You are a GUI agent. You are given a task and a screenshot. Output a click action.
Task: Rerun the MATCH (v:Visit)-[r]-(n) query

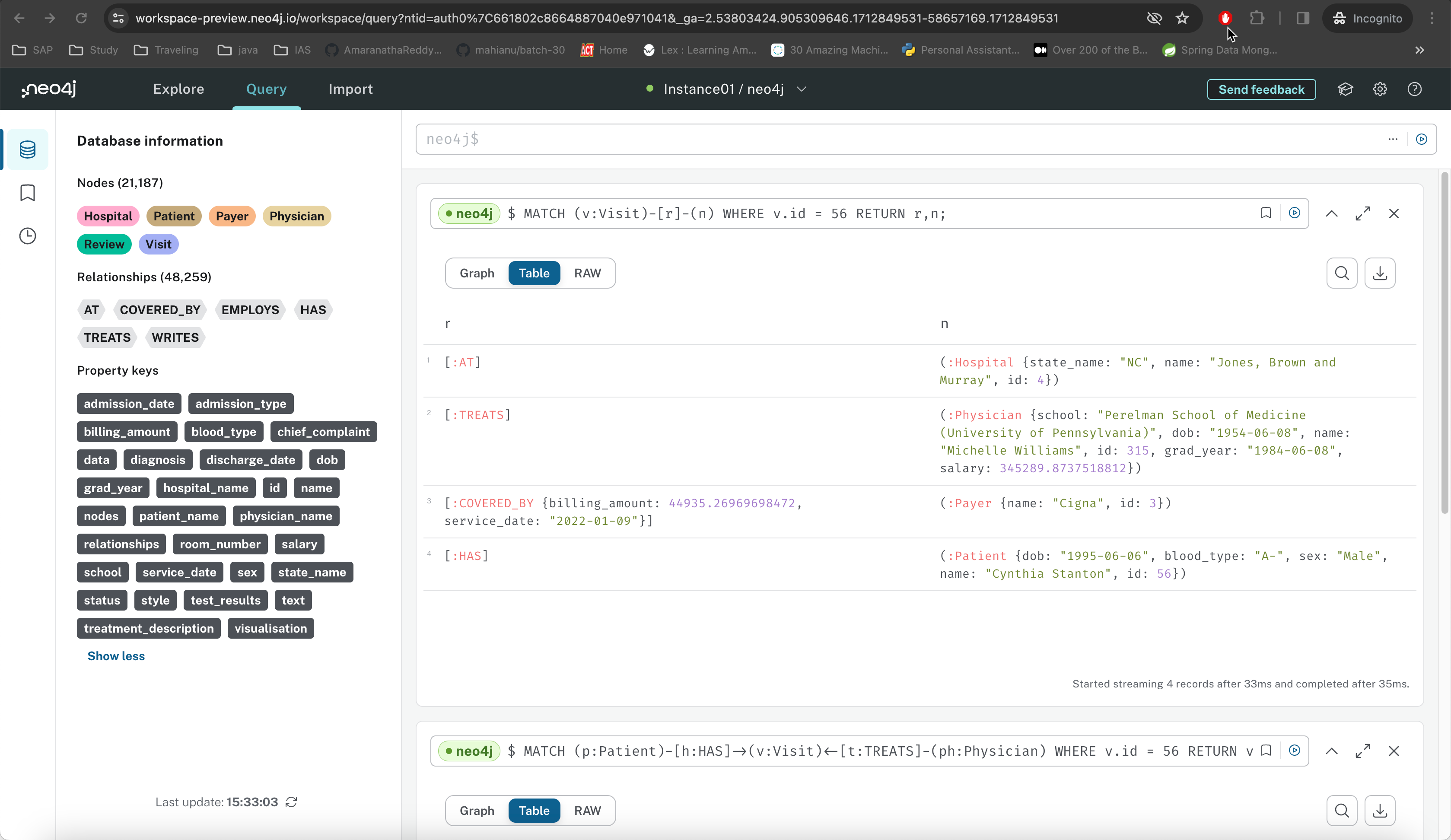click(1295, 213)
